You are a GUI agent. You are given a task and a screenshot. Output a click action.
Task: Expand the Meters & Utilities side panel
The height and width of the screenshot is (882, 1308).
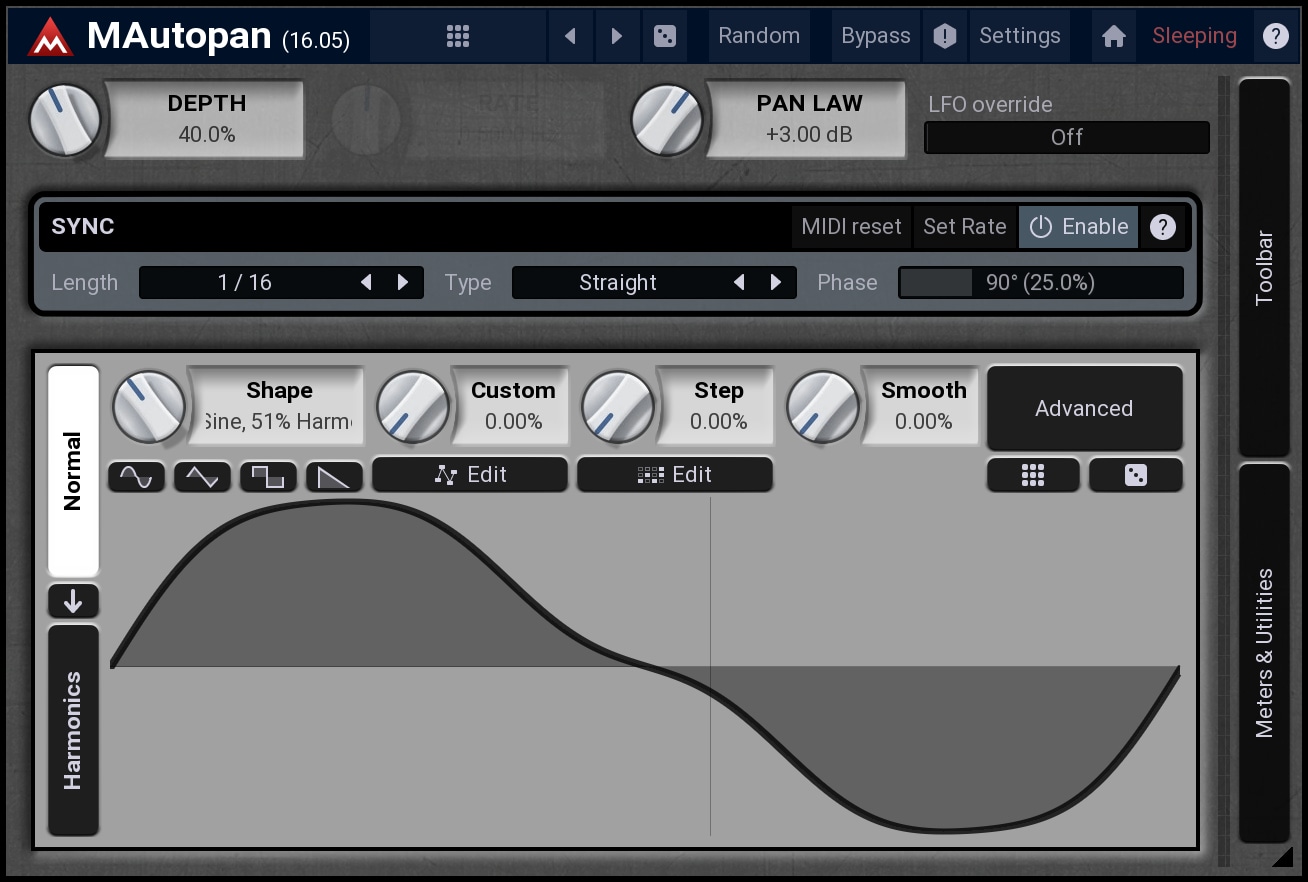point(1265,653)
